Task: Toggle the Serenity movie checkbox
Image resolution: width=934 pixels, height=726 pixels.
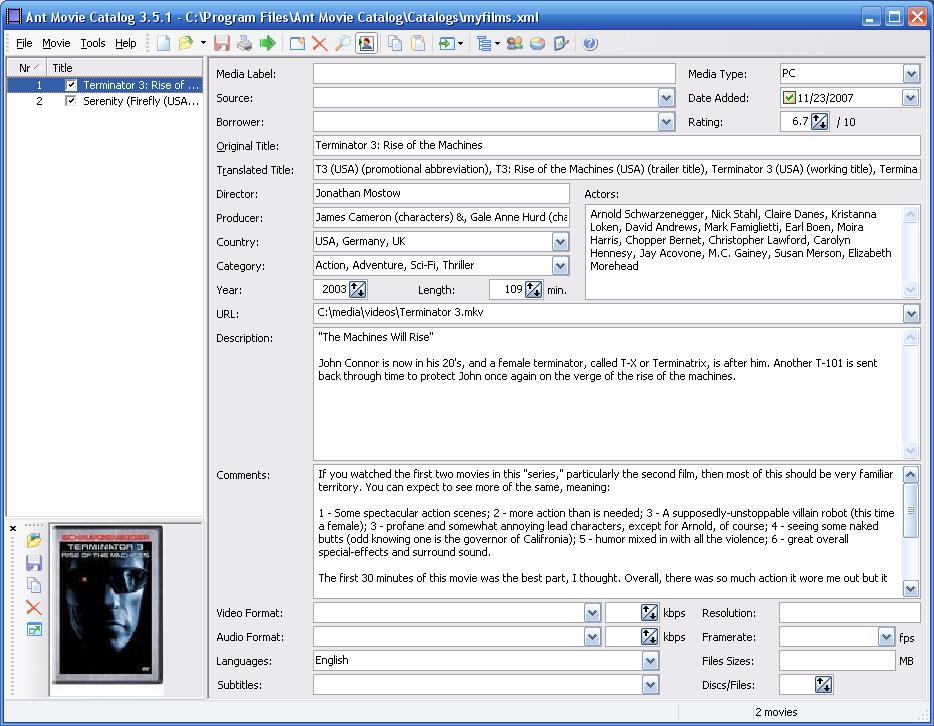Action: tap(71, 102)
